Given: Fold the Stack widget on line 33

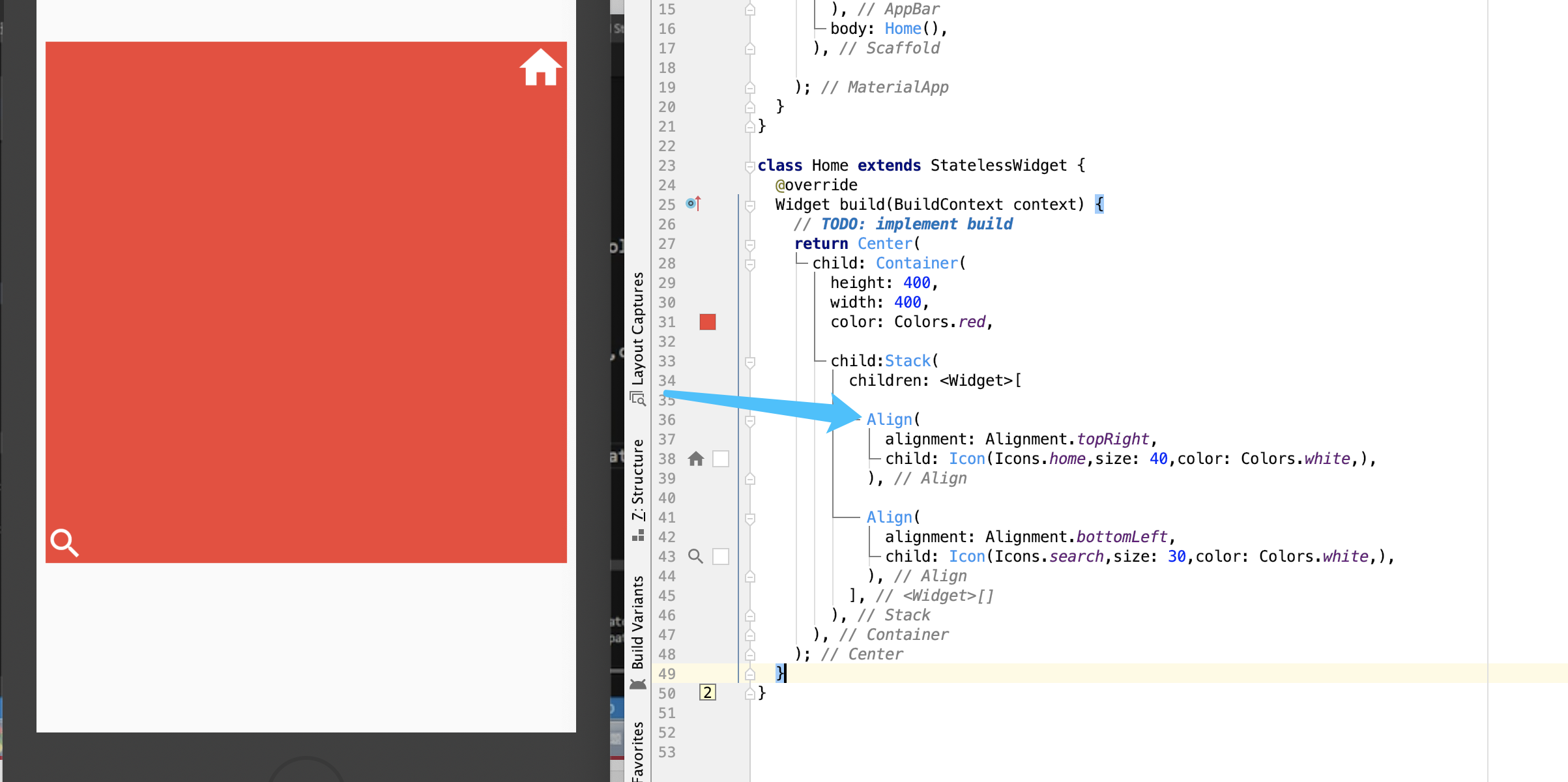Looking at the screenshot, I should pos(750,362).
